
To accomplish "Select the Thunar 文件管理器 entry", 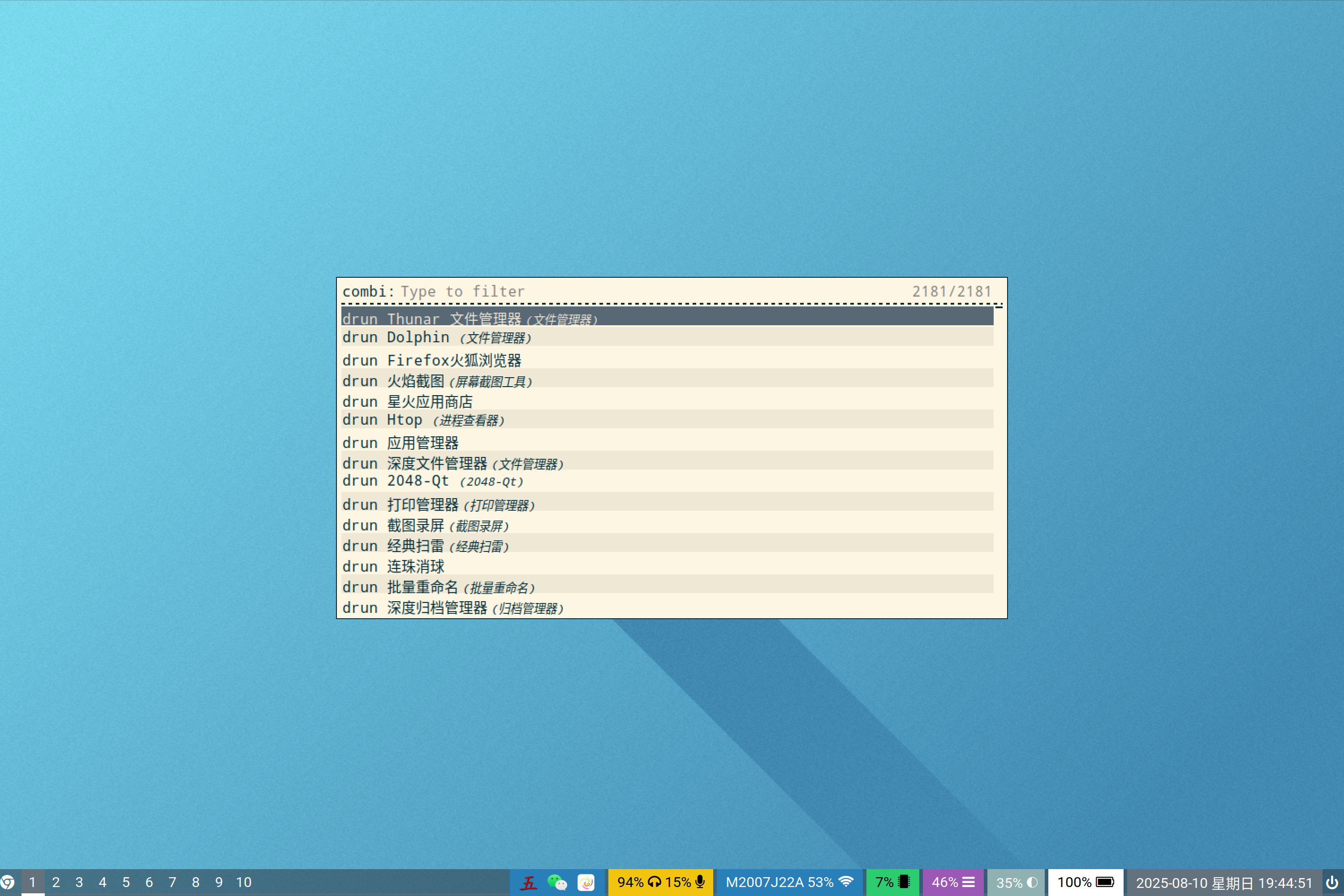I will click(668, 317).
